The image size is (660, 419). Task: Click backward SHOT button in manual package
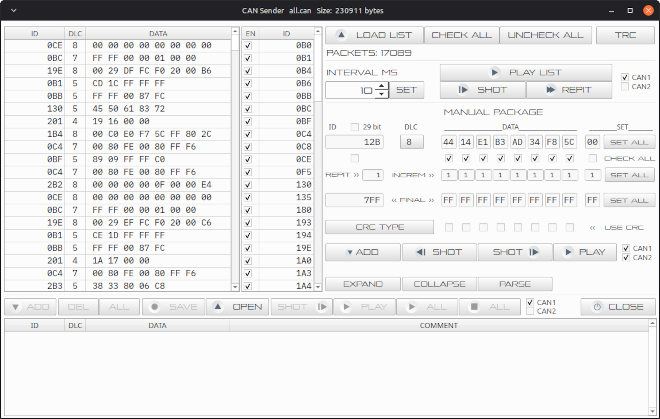click(439, 252)
